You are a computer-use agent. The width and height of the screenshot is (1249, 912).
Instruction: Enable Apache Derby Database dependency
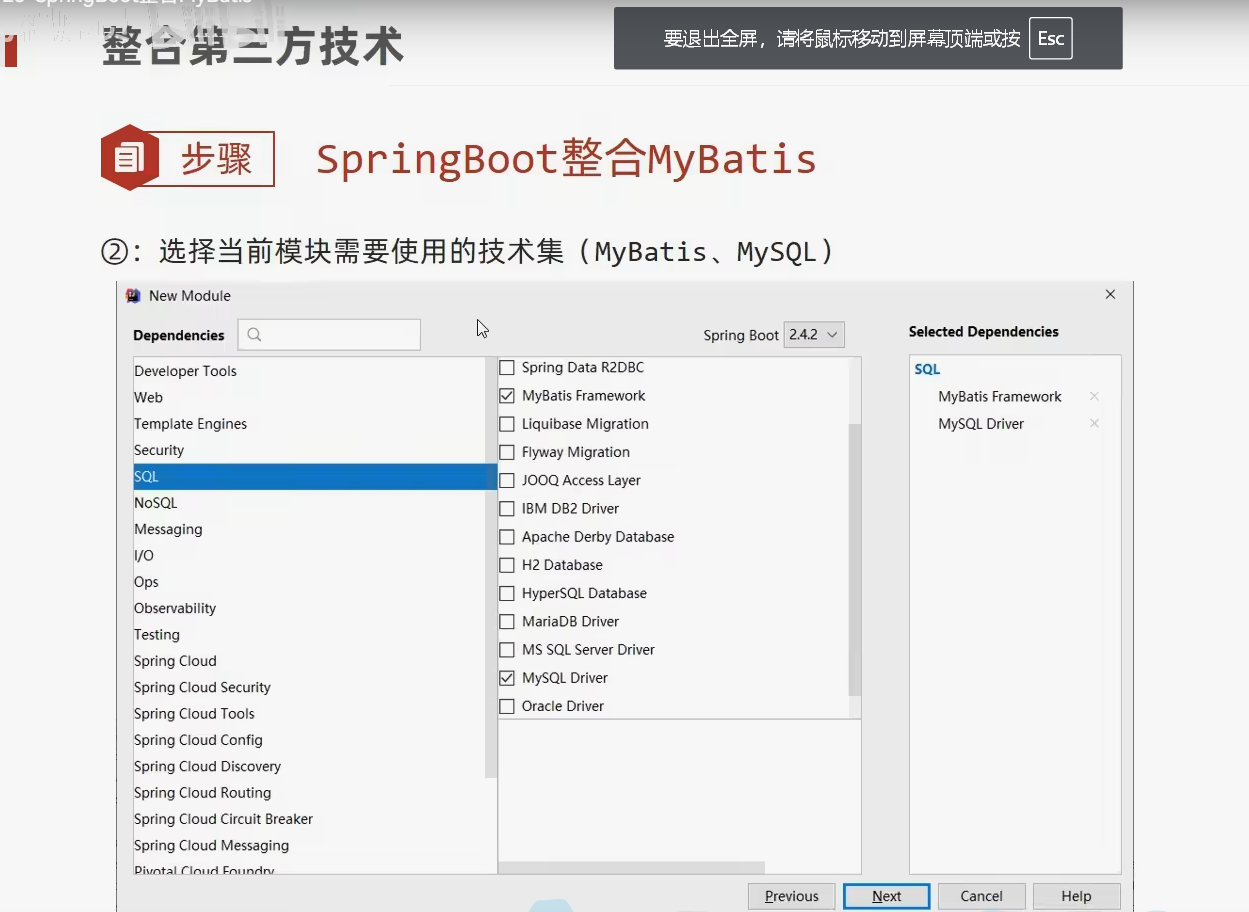click(x=507, y=537)
